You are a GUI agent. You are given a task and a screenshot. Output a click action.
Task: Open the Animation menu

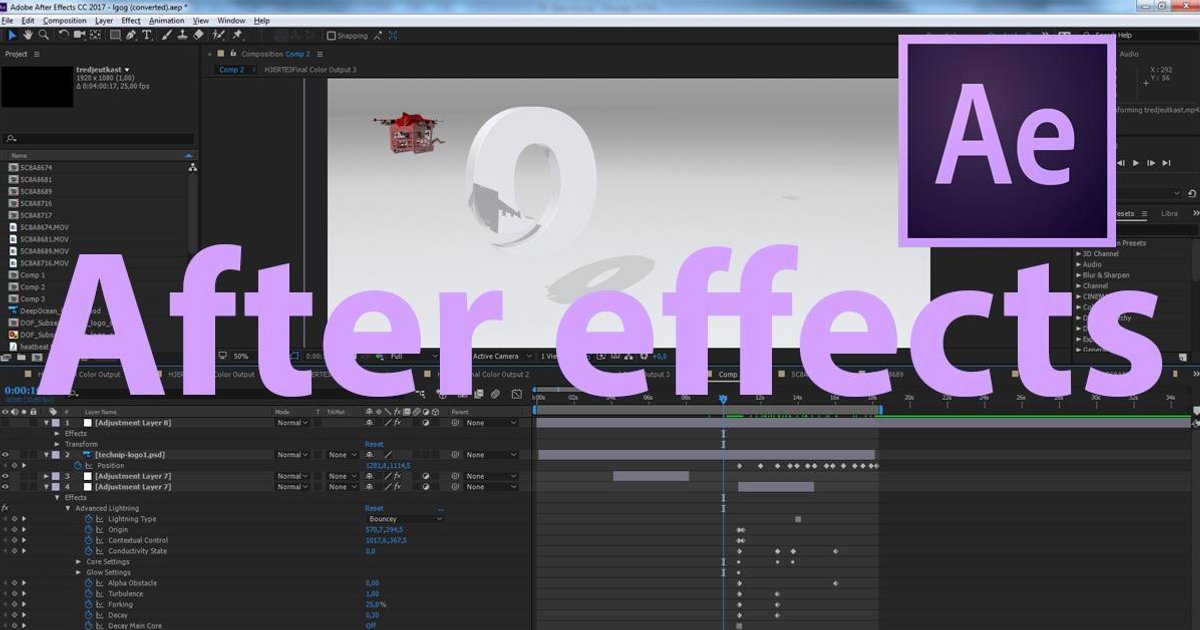pyautogui.click(x=166, y=20)
